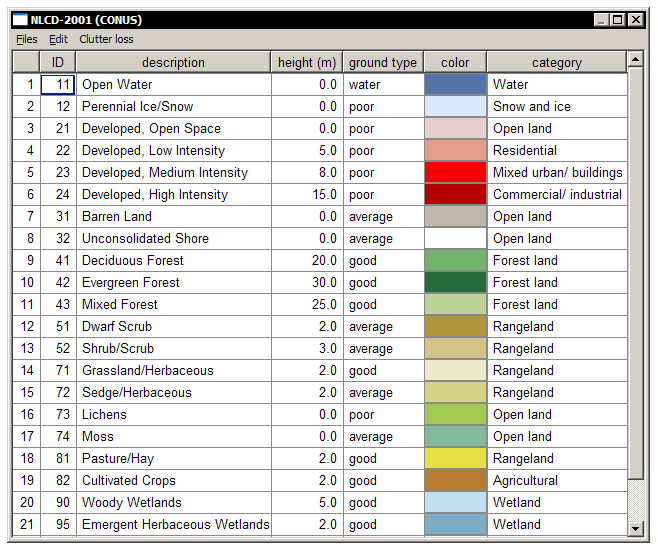This screenshot has height=552, width=658.
Task: Click the category column header
Action: 556,62
